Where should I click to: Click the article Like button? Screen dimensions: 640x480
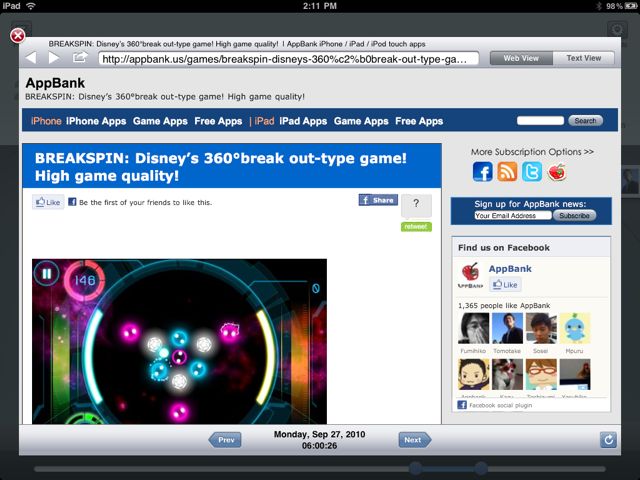[48, 202]
